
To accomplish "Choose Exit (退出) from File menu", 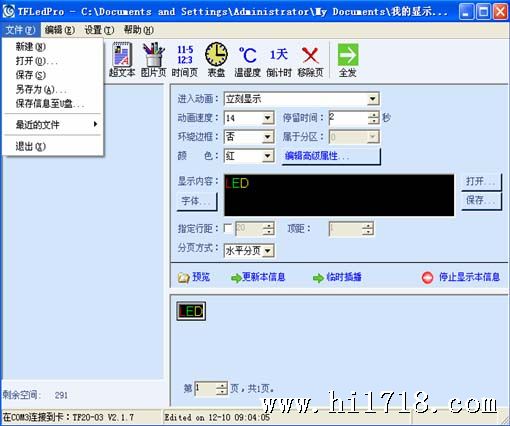I will (53, 146).
